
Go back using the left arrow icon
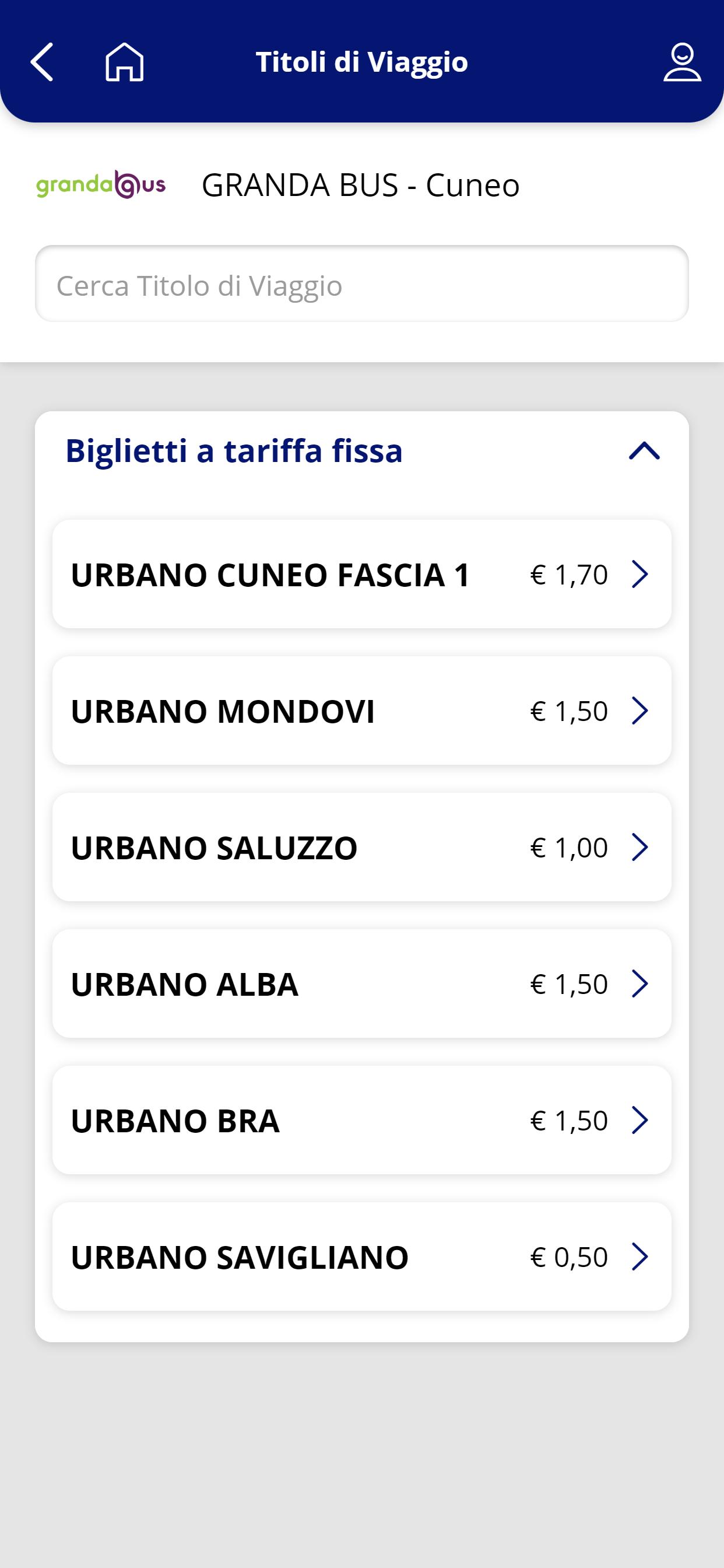[x=41, y=61]
